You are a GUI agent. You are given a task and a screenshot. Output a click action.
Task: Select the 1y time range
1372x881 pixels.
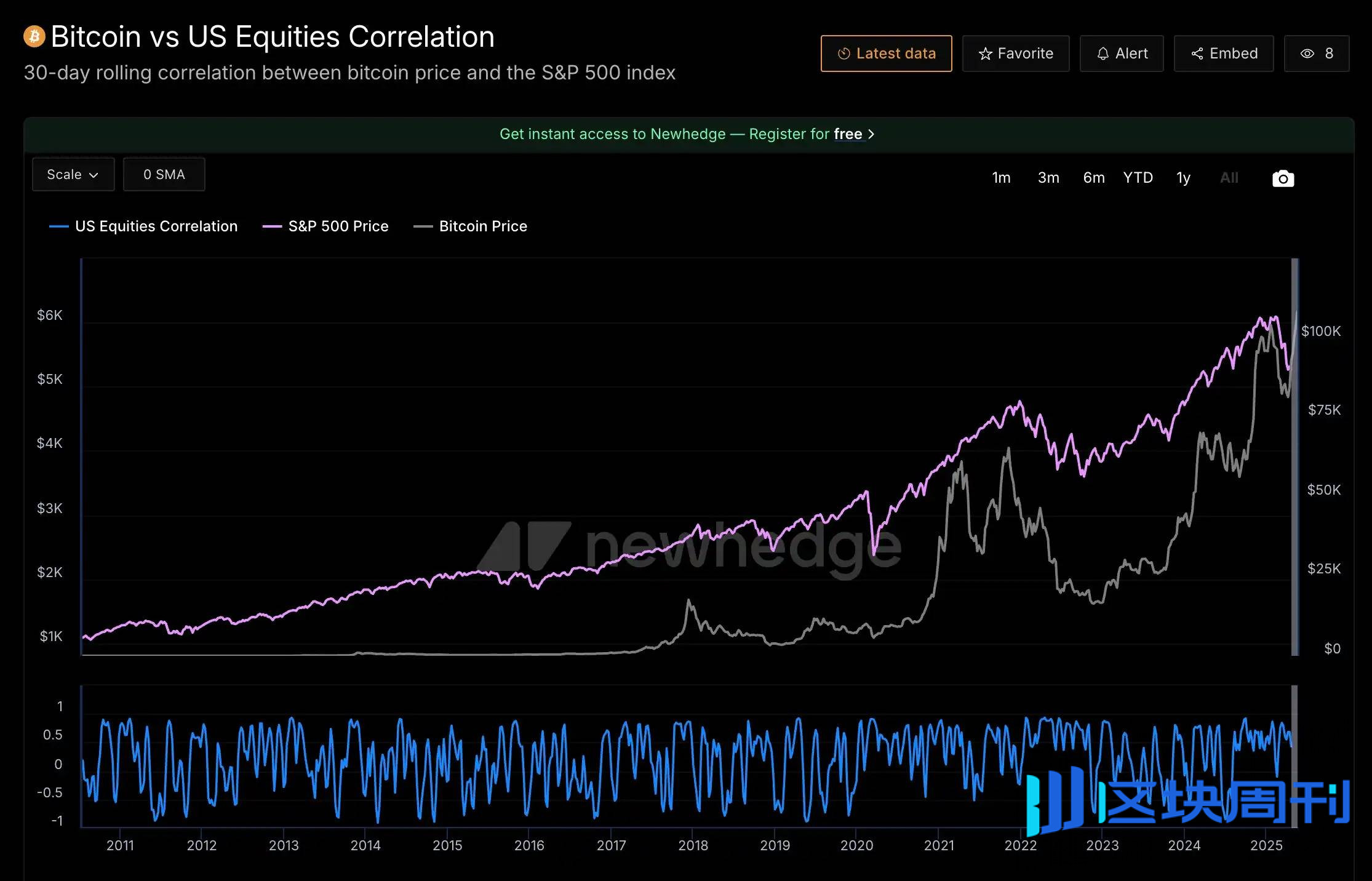[x=1183, y=178]
